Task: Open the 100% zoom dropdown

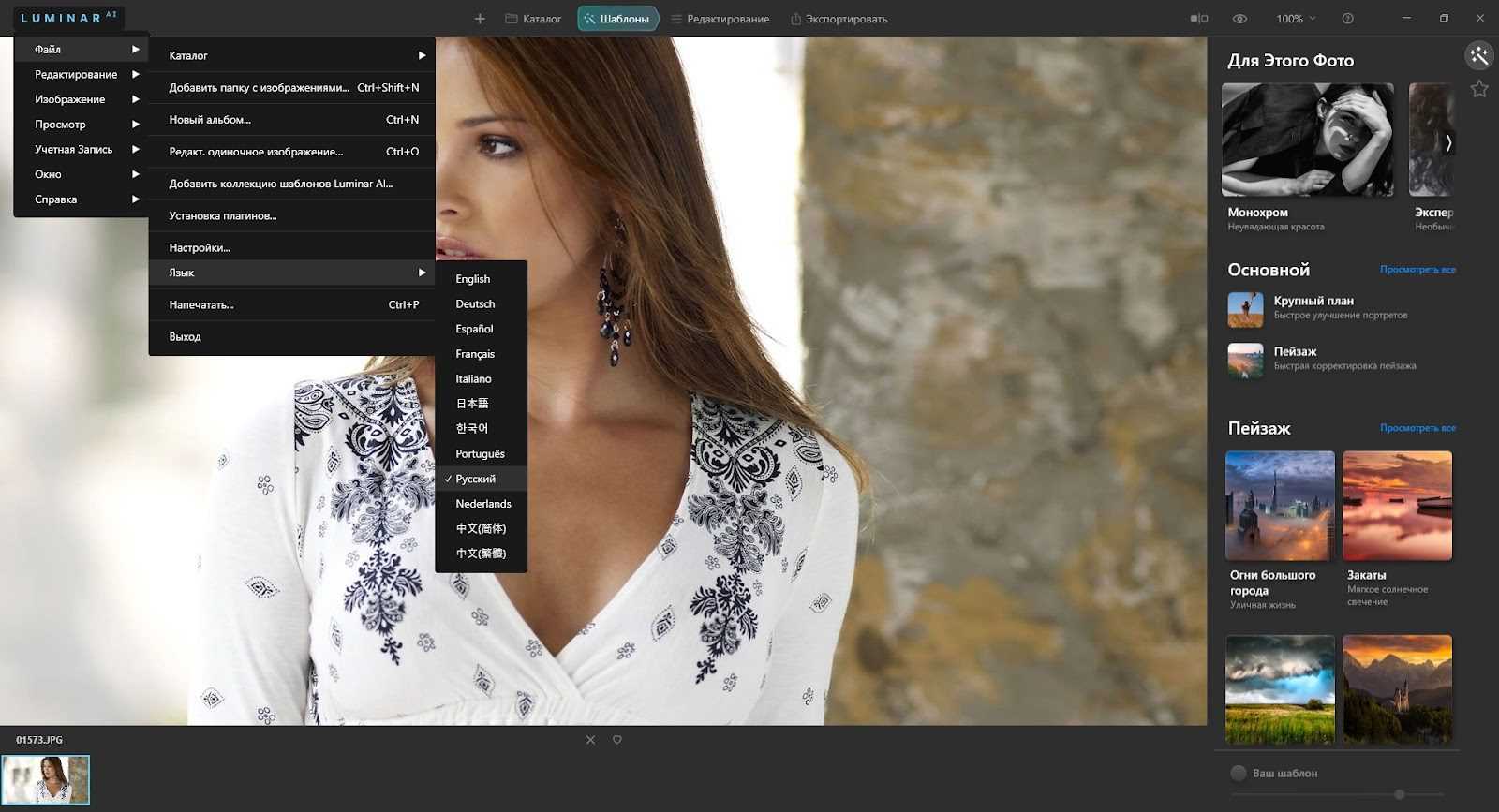Action: coord(1296,19)
